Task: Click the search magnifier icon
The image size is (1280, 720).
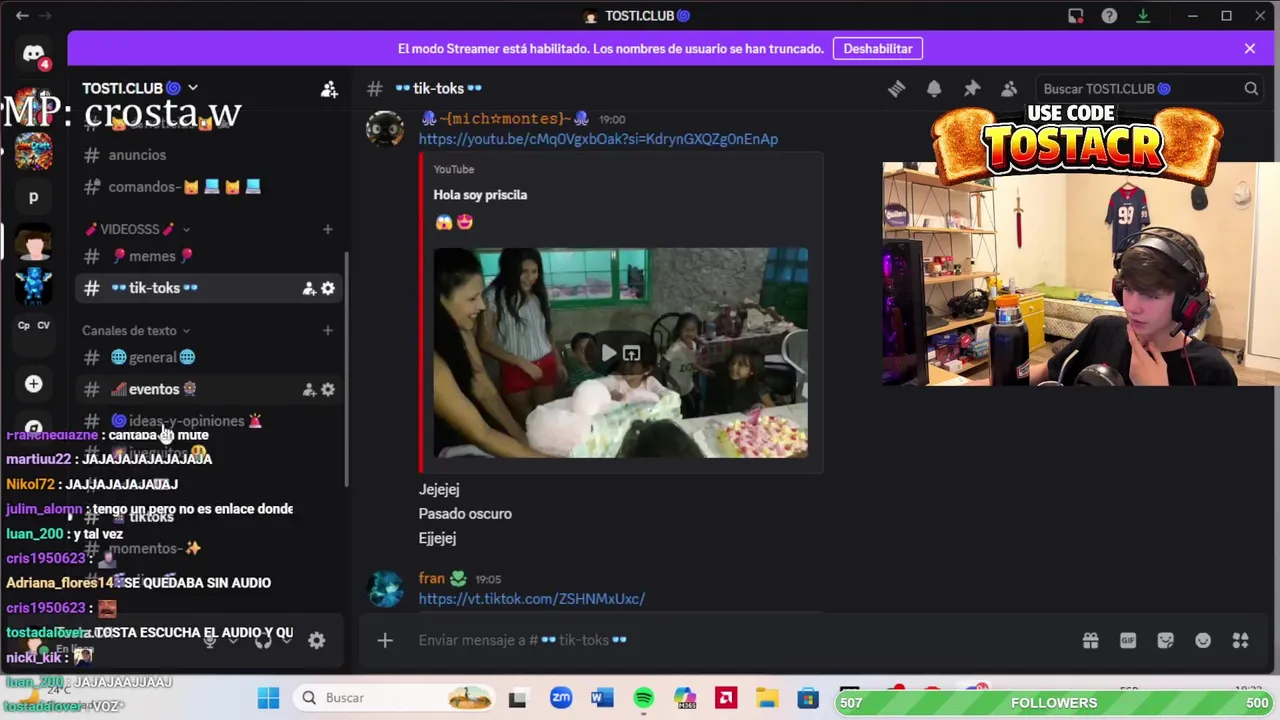Action: pos(1251,89)
